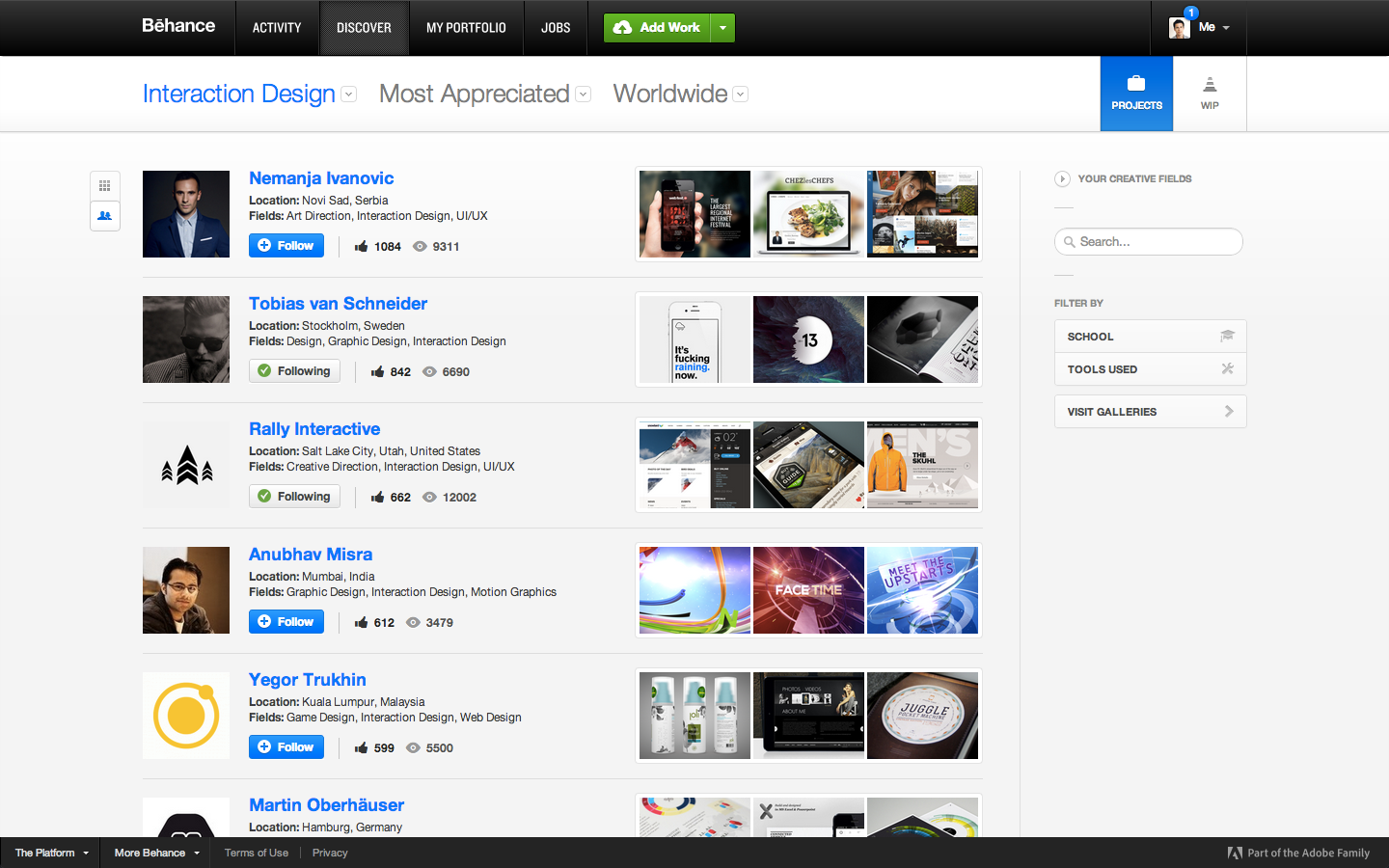
Task: Open Nemanja Ivanovic's portrait photo
Action: 186,214
